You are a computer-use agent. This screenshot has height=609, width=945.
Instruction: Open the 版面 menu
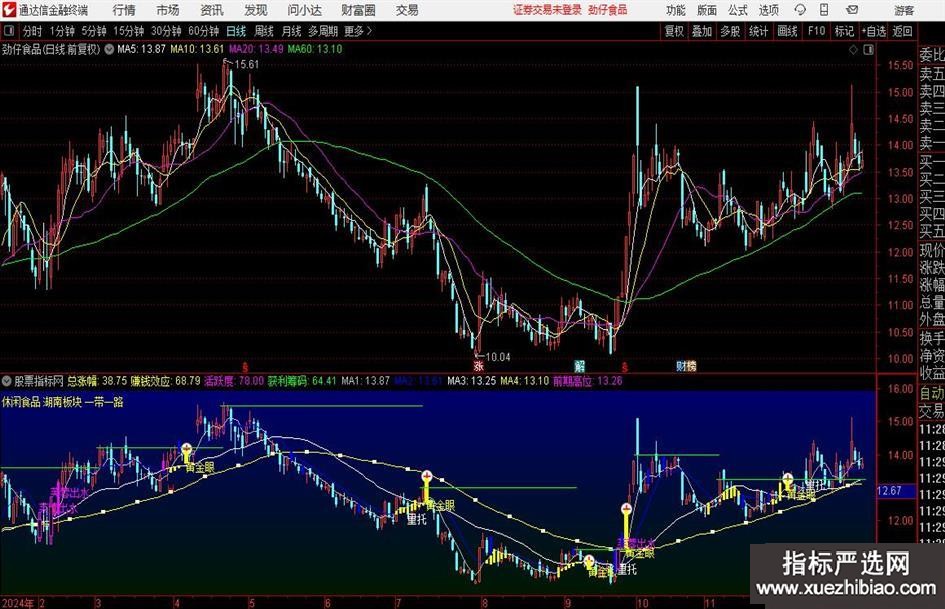click(x=707, y=10)
